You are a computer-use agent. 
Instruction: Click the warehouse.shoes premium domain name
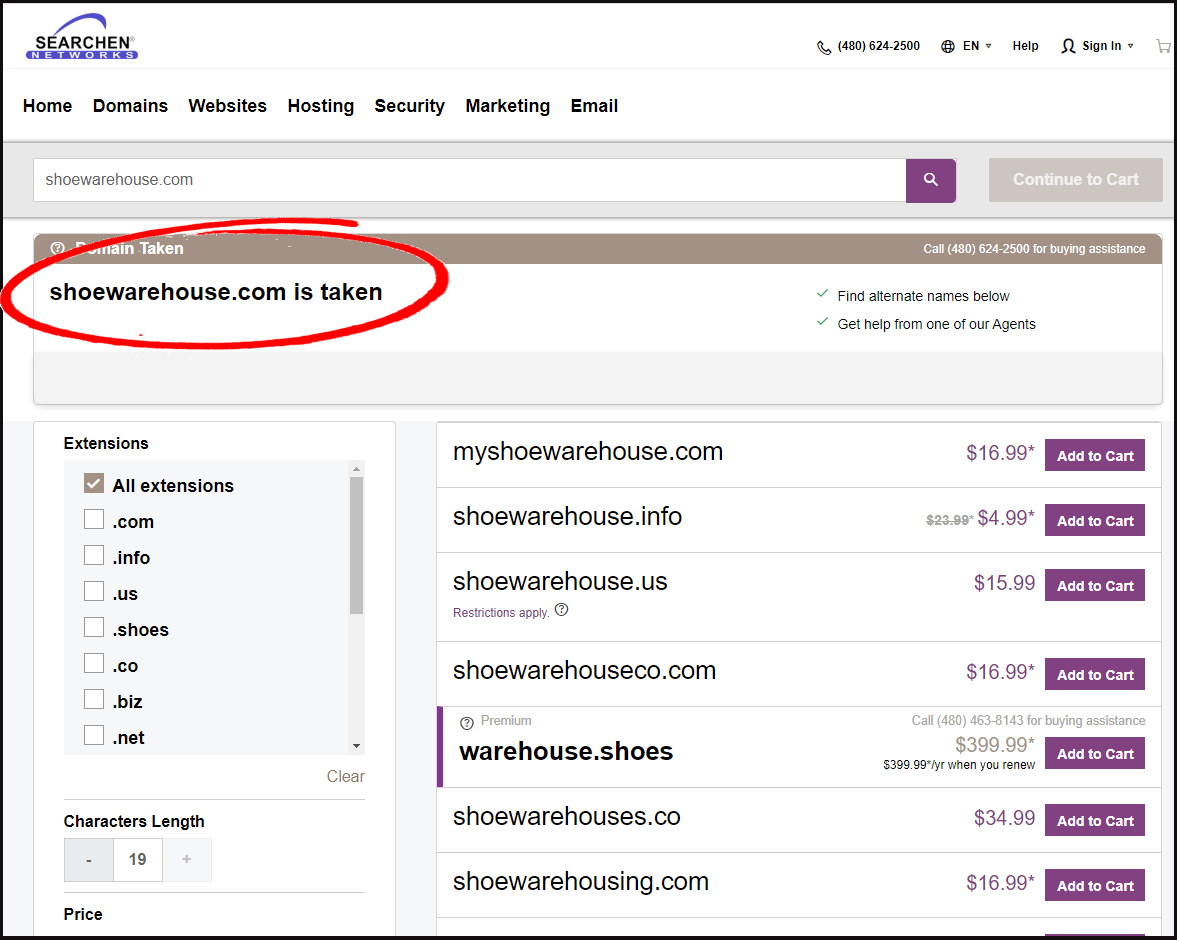click(566, 752)
